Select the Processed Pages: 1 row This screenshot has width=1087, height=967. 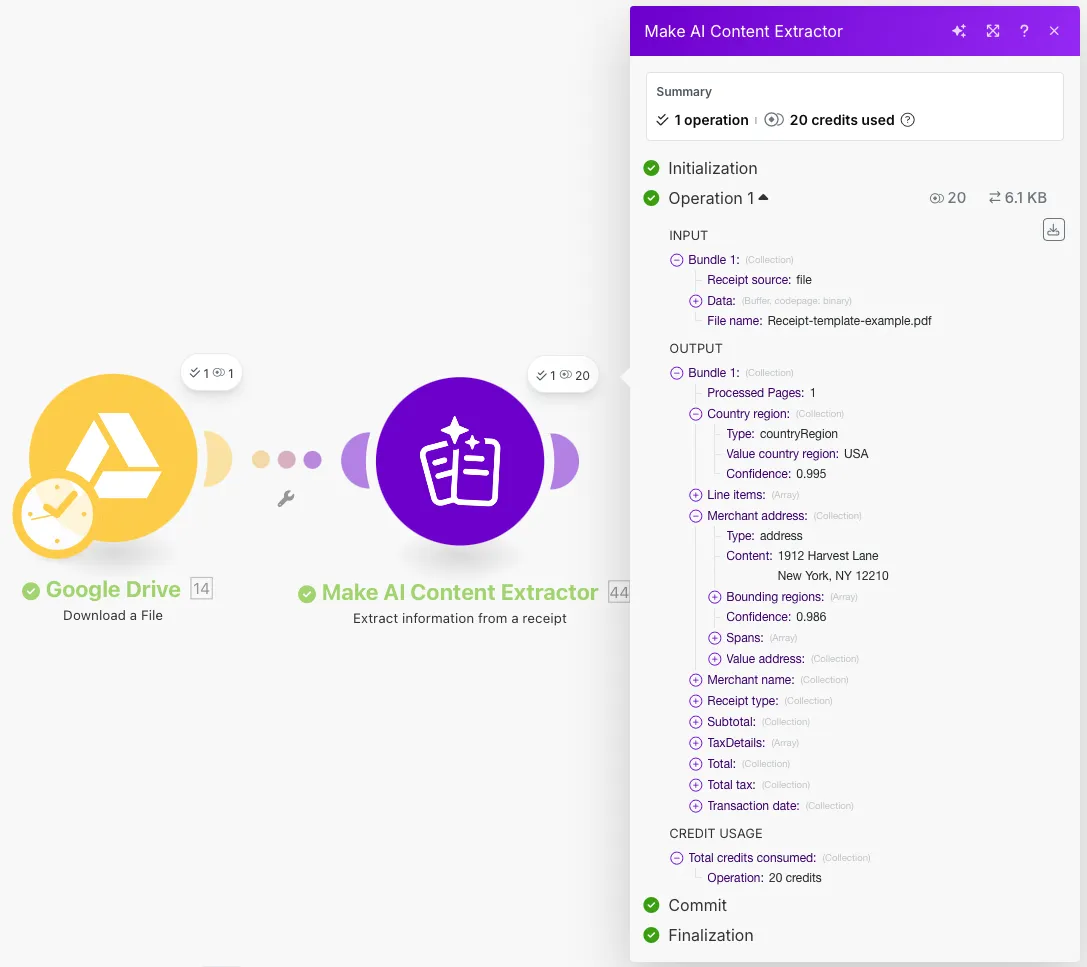(761, 393)
